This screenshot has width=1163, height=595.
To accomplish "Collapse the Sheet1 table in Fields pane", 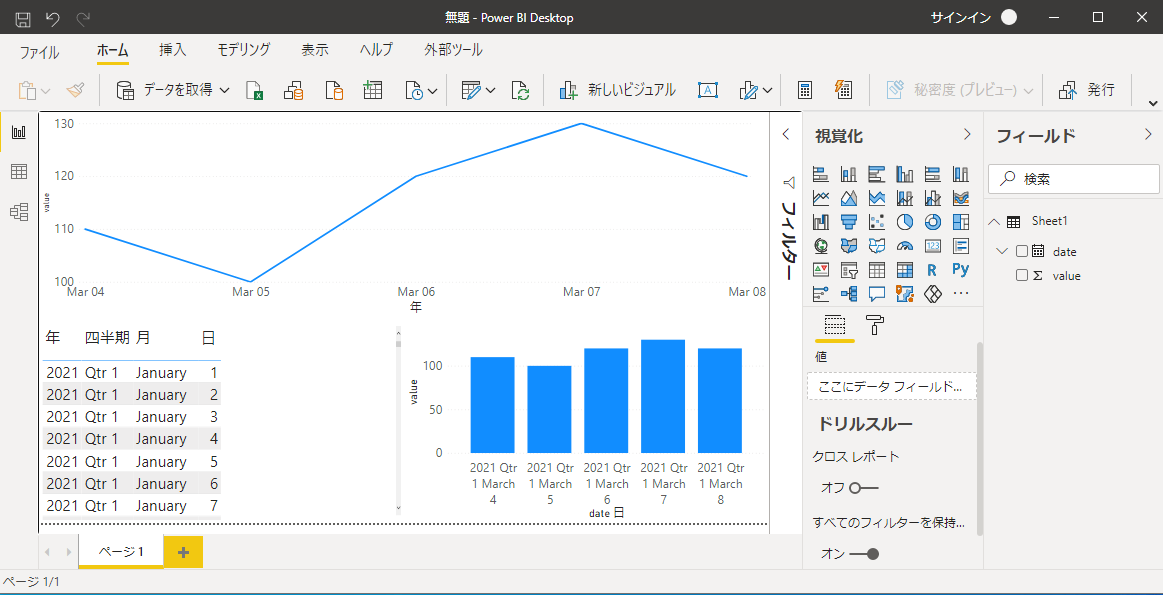I will (x=995, y=221).
